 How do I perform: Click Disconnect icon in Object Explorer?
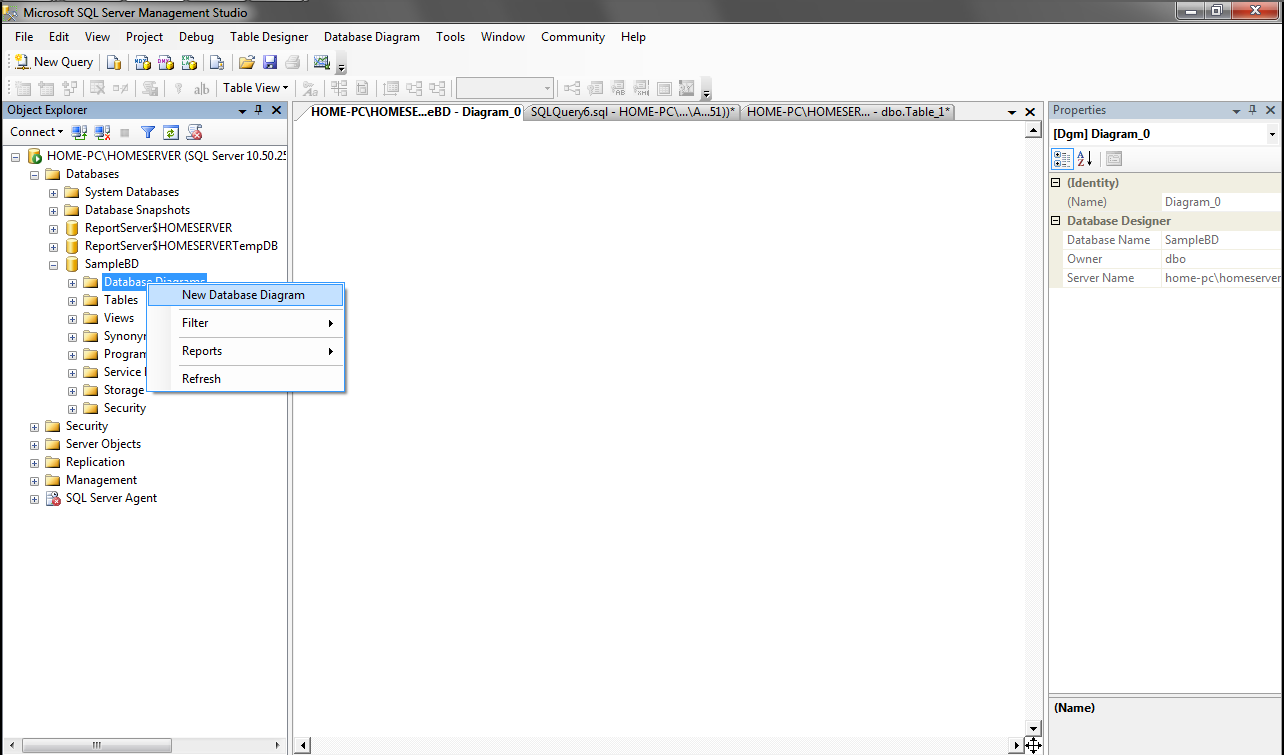102,132
